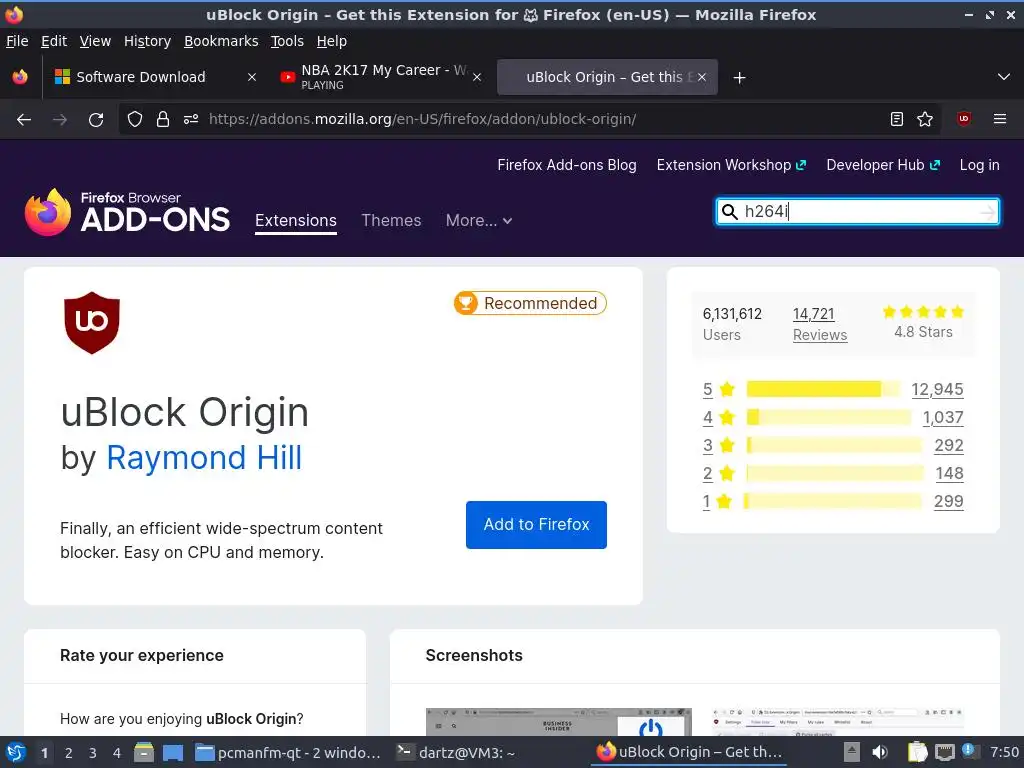Open Extension Workshop link
Image resolution: width=1024 pixels, height=768 pixels.
[x=731, y=165]
